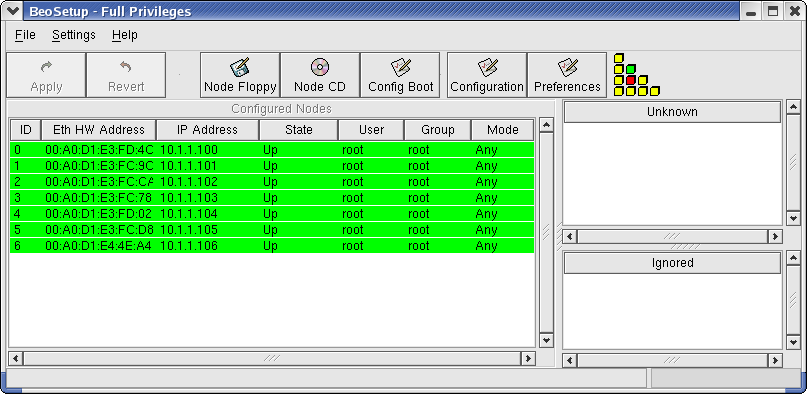The image size is (807, 394).
Task: Sort by Group column header
Action: point(437,130)
